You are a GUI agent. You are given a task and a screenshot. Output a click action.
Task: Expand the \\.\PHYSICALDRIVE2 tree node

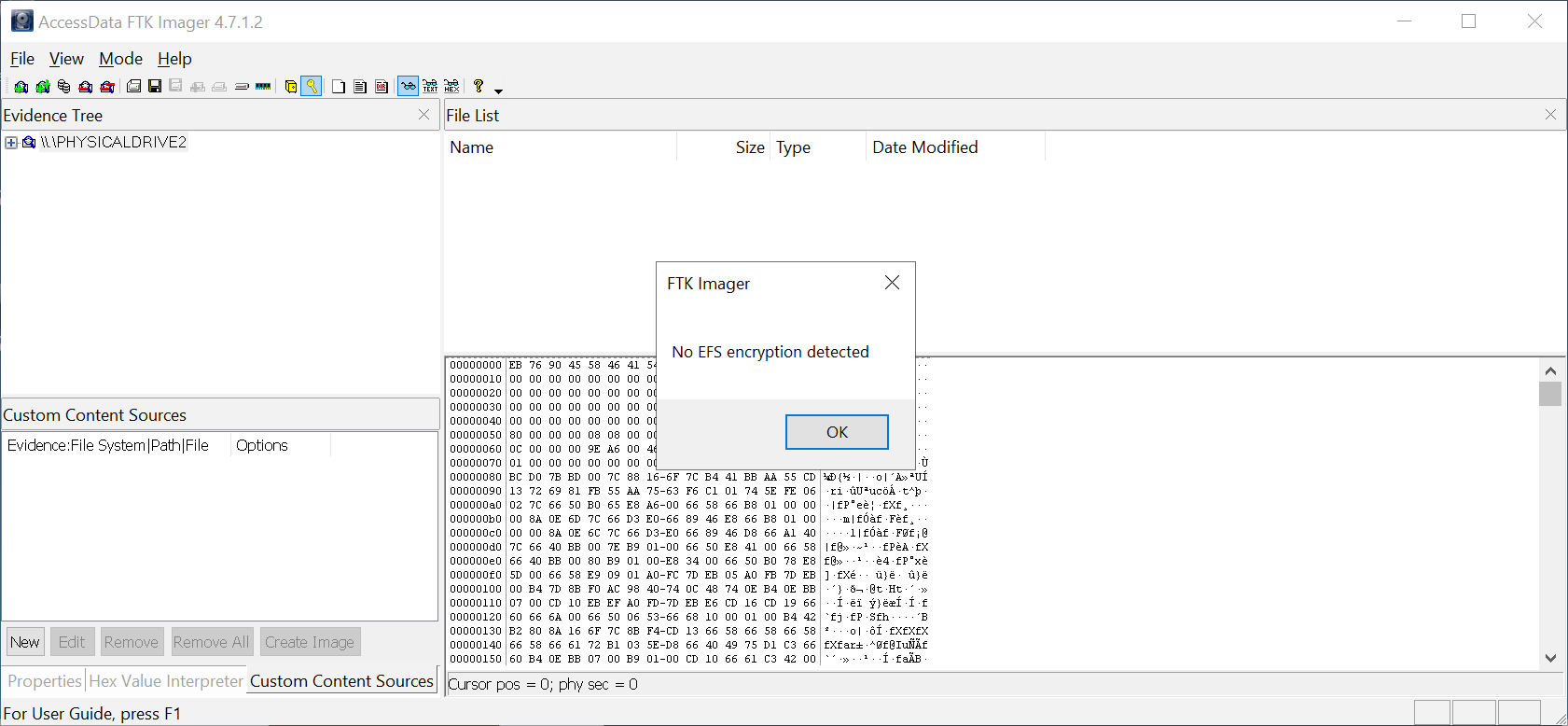11,143
